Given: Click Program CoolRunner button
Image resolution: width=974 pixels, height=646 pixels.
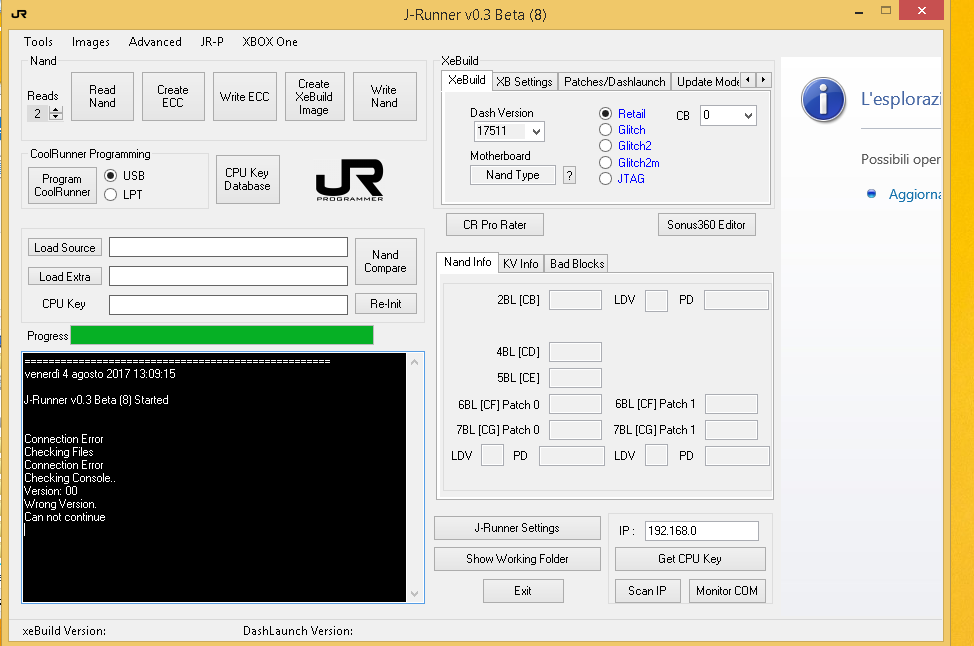Looking at the screenshot, I should 62,185.
